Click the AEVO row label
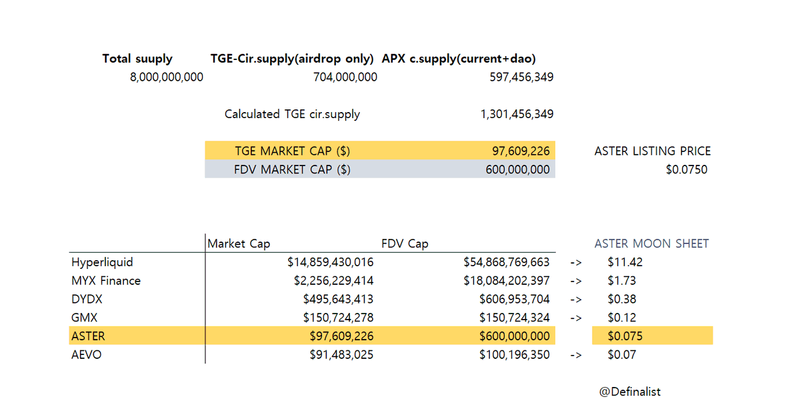 tap(86, 354)
